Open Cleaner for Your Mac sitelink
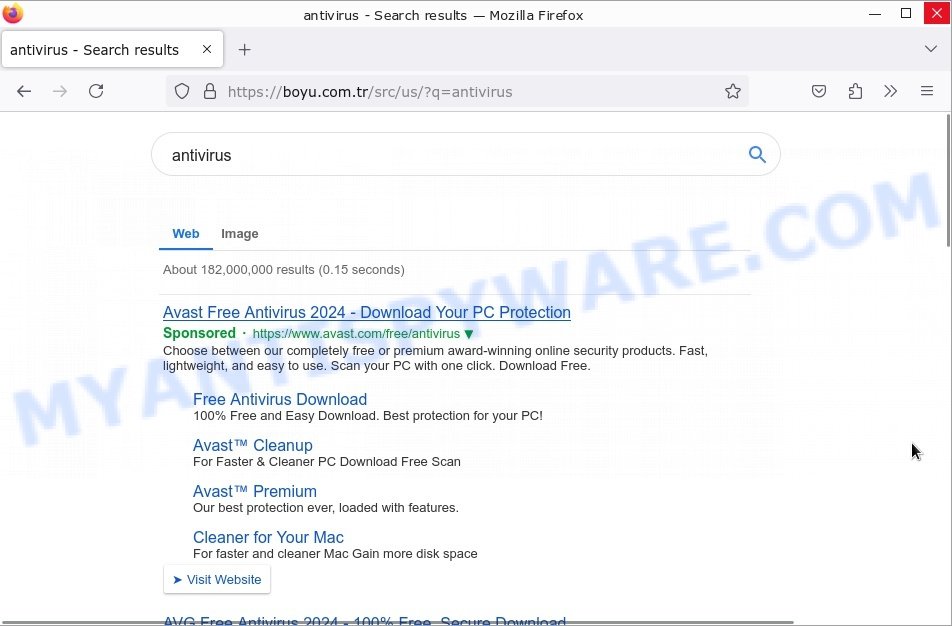Screen dimensions: 952x626 point(268,537)
